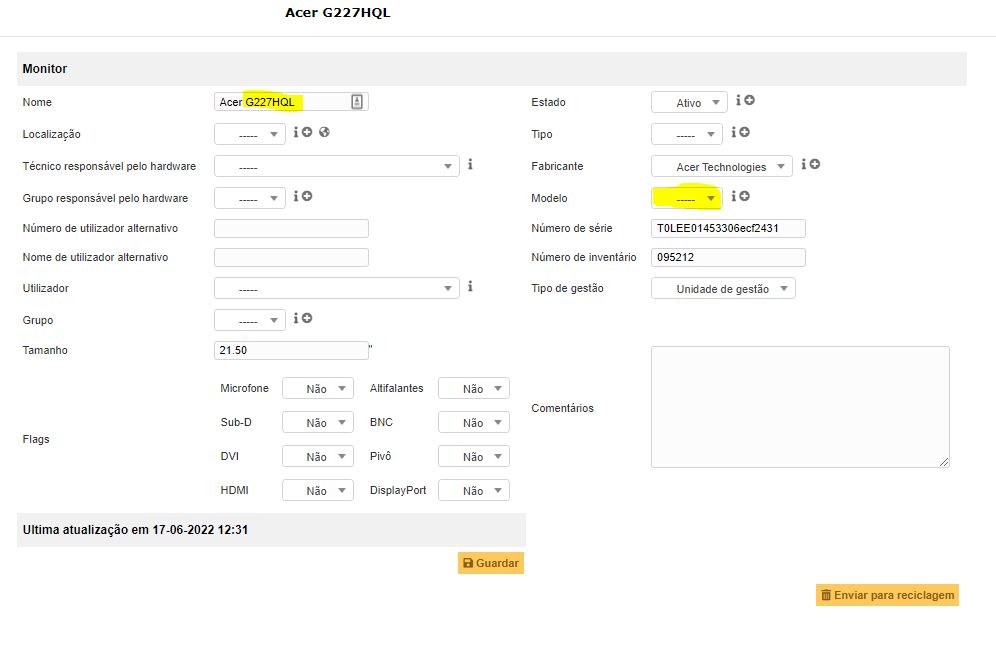Open the Localização dropdown
996x654 pixels.
pyautogui.click(x=250, y=135)
